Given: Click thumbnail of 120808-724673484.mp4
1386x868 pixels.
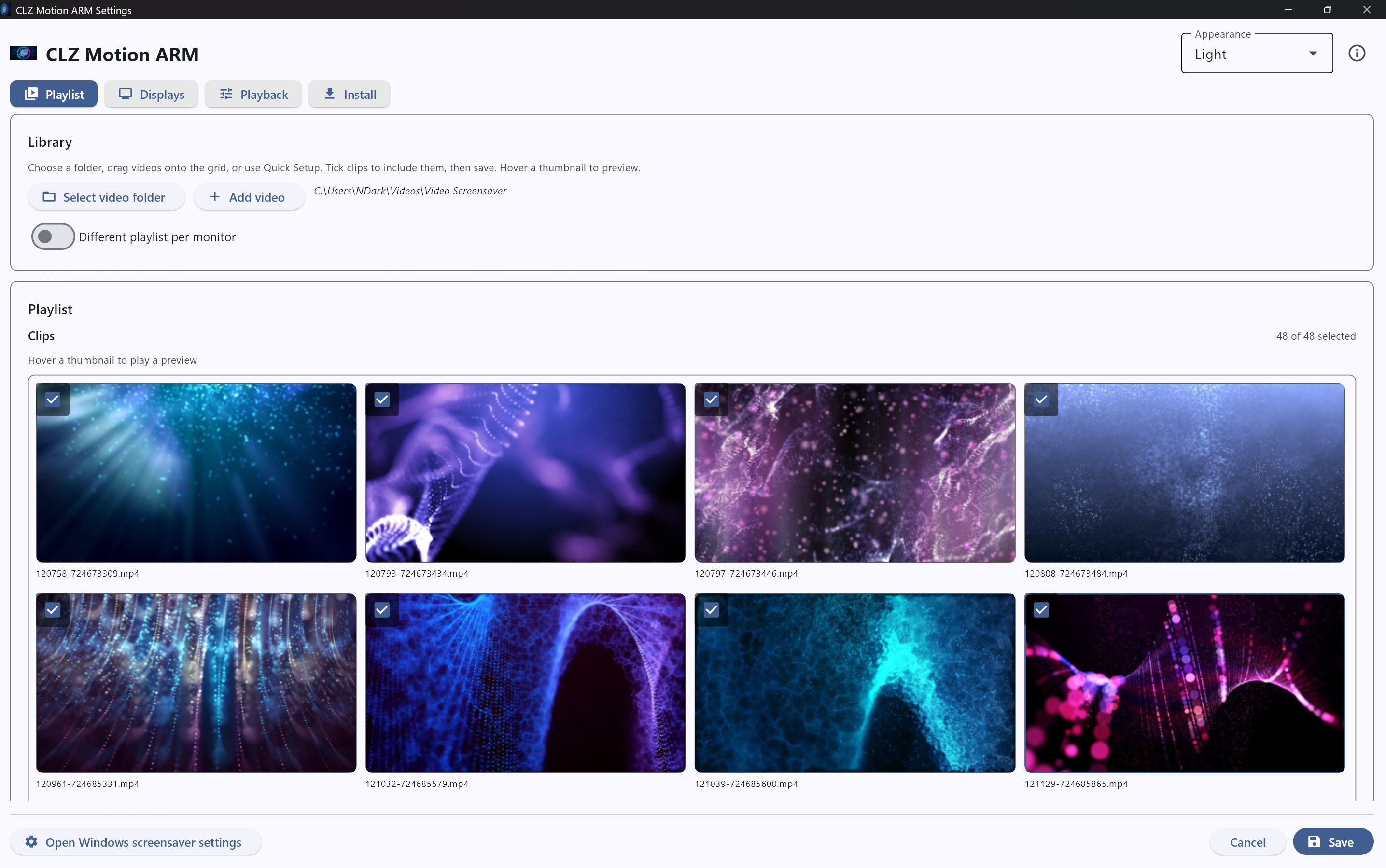Looking at the screenshot, I should click(x=1184, y=472).
